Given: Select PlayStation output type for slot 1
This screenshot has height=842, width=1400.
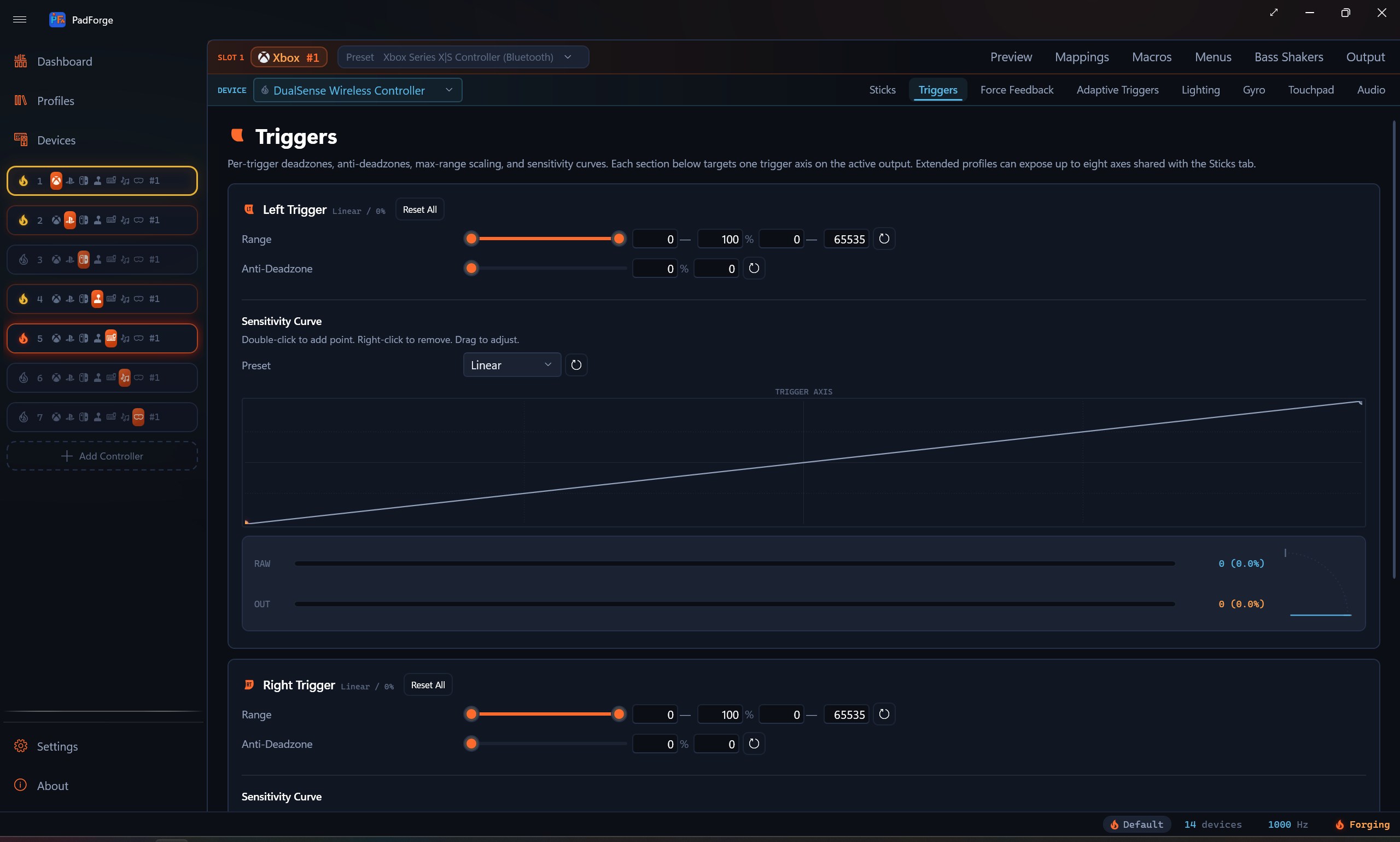Looking at the screenshot, I should pos(70,181).
